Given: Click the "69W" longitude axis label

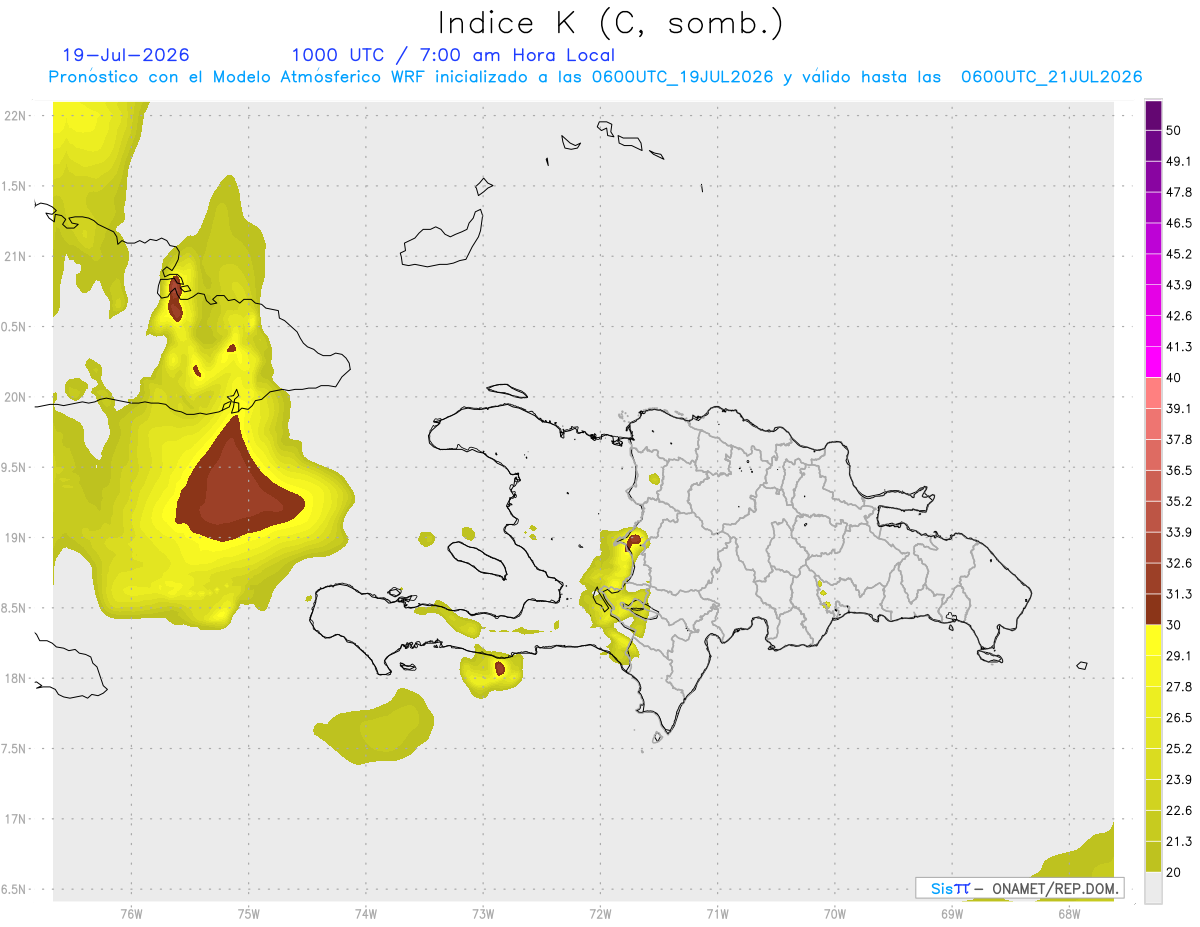Looking at the screenshot, I should pos(951,914).
